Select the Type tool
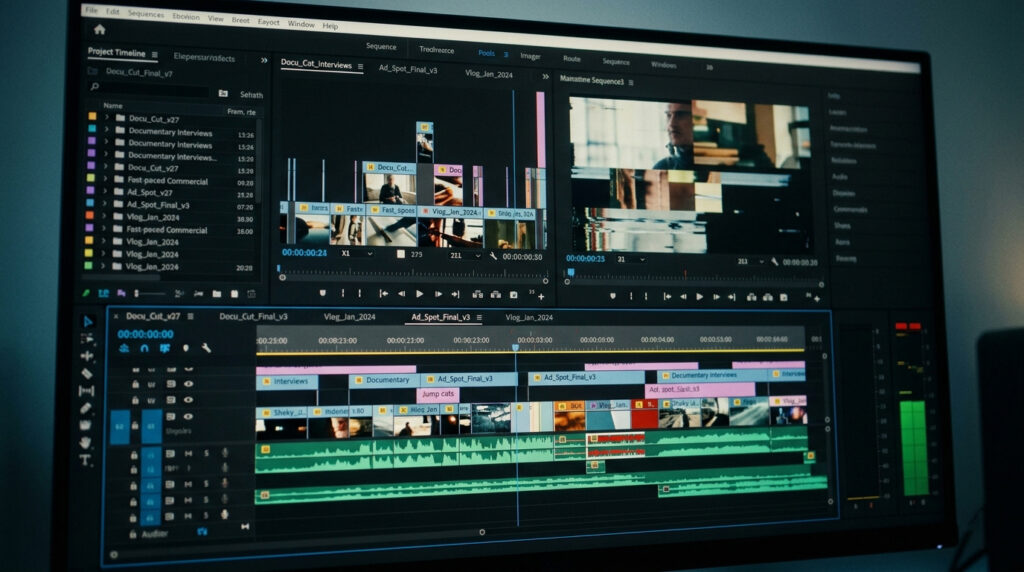1024x572 pixels. tap(86, 460)
